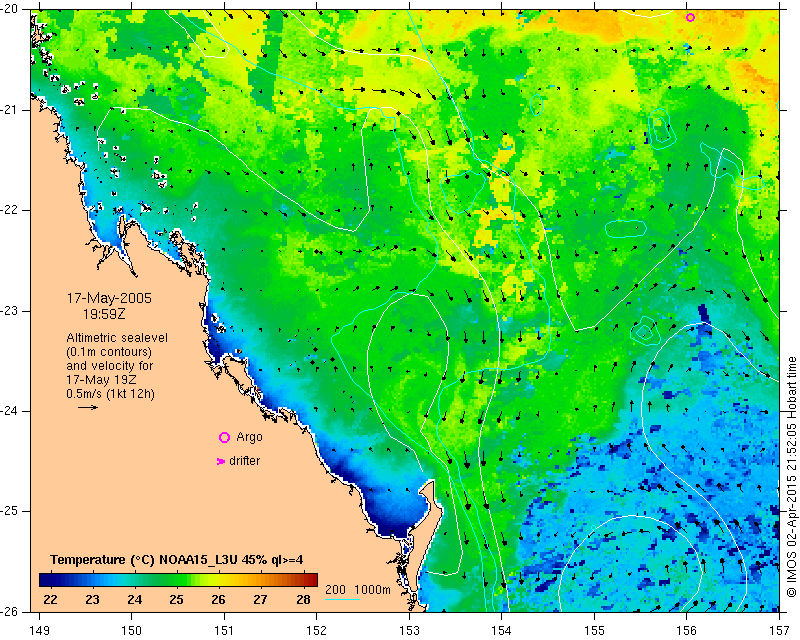The height and width of the screenshot is (640, 800).
Task: Click longitude axis label 156
Action: 687,631
